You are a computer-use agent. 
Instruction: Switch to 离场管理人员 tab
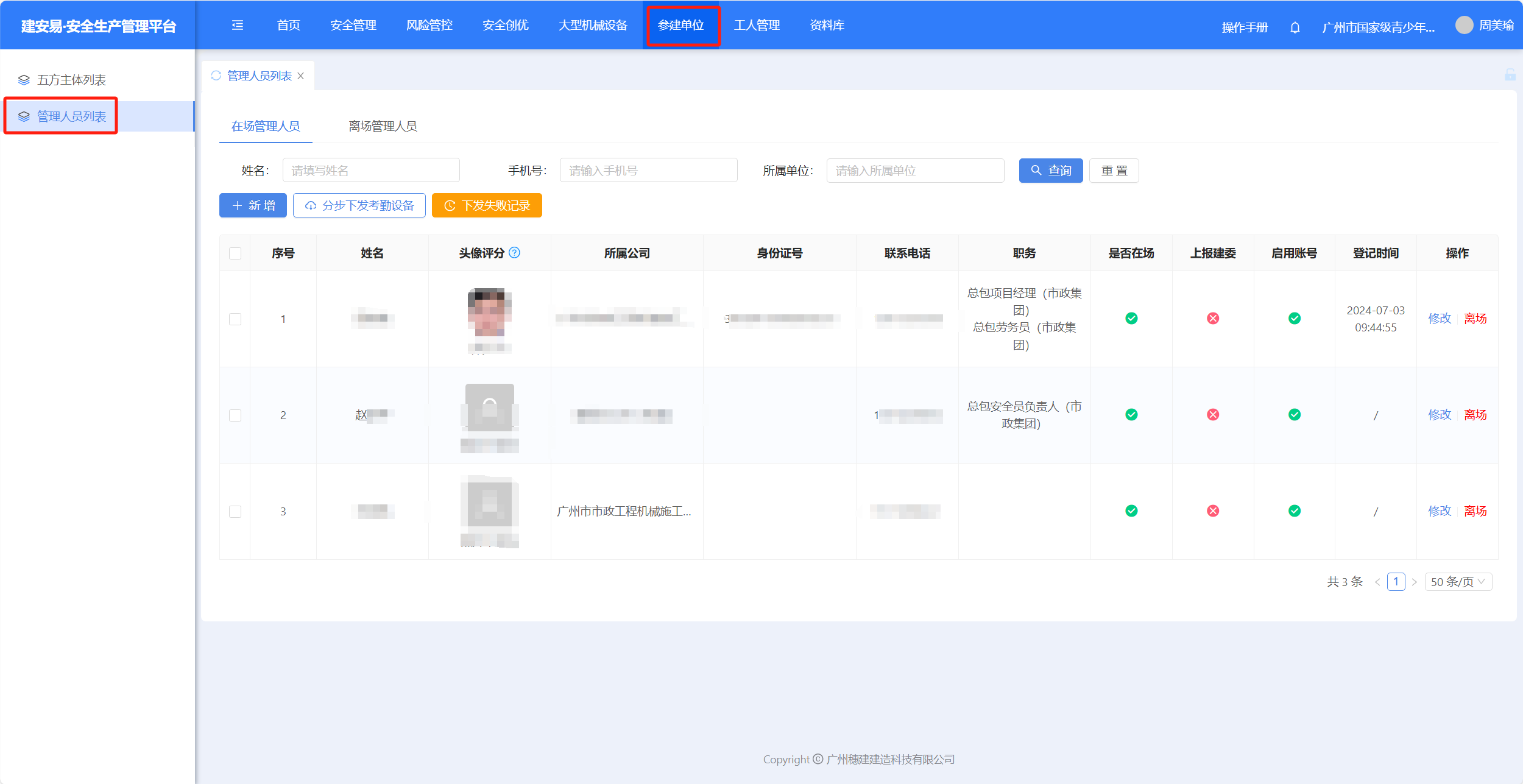click(383, 126)
